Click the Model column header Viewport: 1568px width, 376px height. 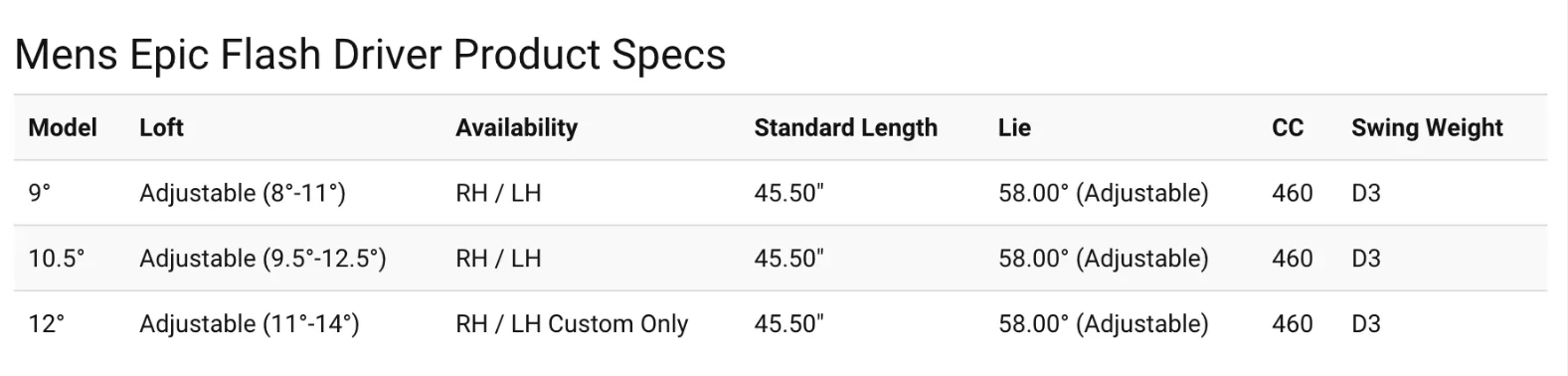63,127
